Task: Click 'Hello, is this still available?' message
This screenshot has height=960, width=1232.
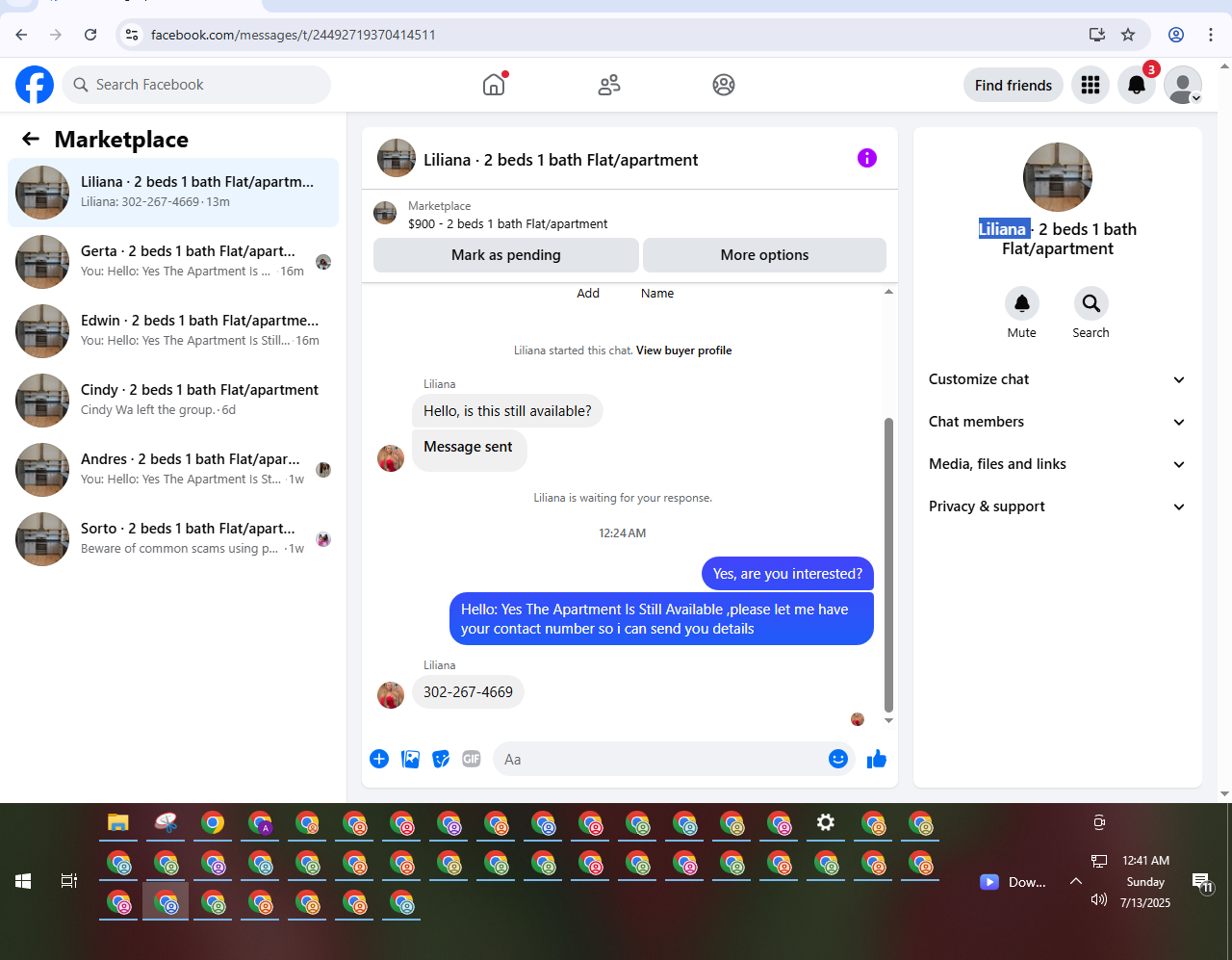Action: point(507,411)
